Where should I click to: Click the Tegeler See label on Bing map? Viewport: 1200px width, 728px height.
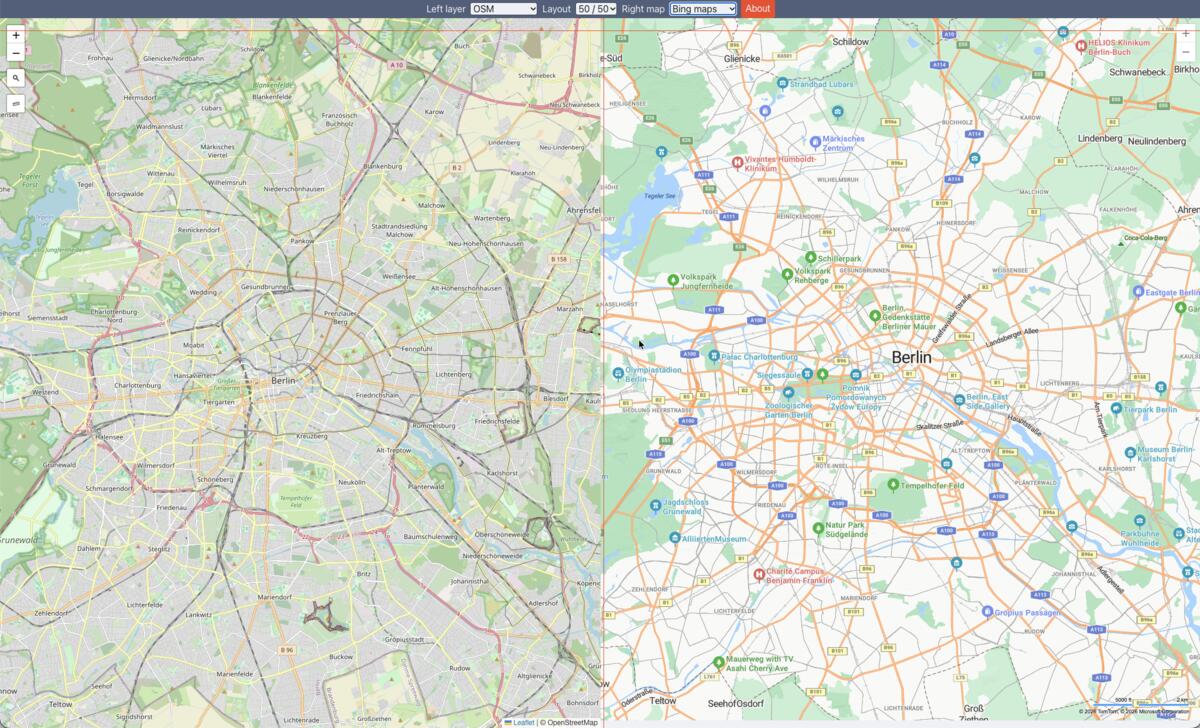coord(661,195)
